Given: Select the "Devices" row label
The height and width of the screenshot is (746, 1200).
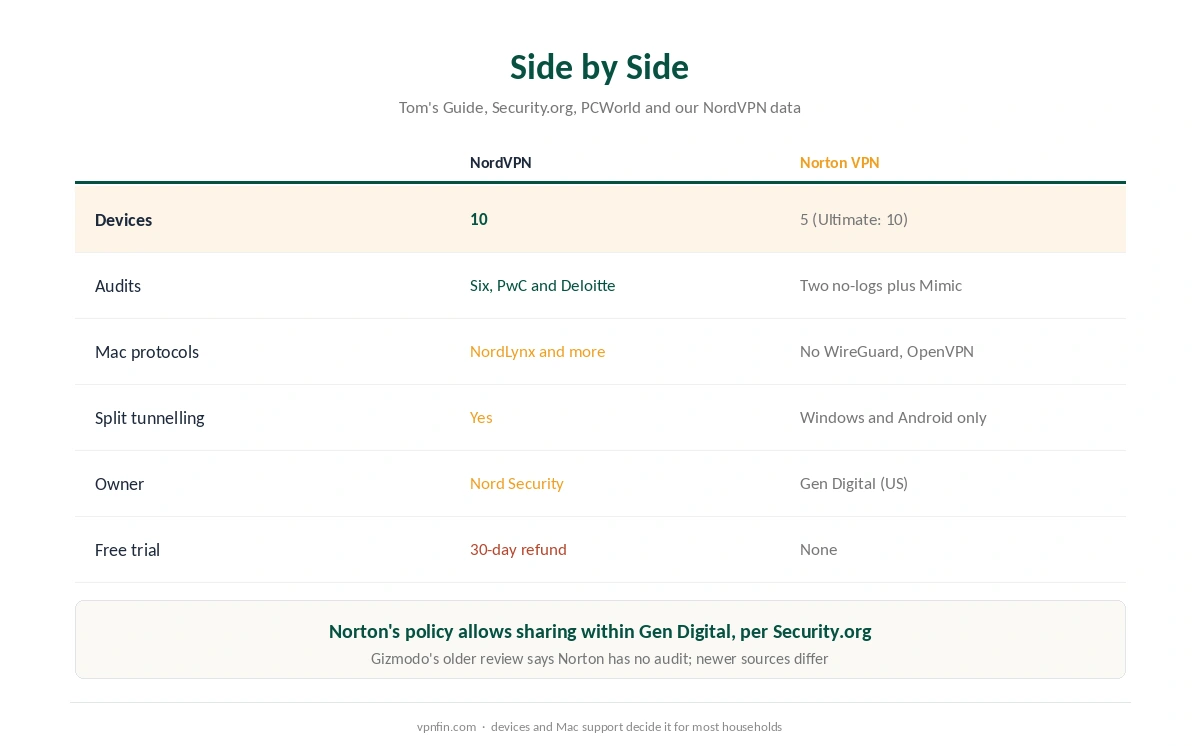Looking at the screenshot, I should coord(123,220).
